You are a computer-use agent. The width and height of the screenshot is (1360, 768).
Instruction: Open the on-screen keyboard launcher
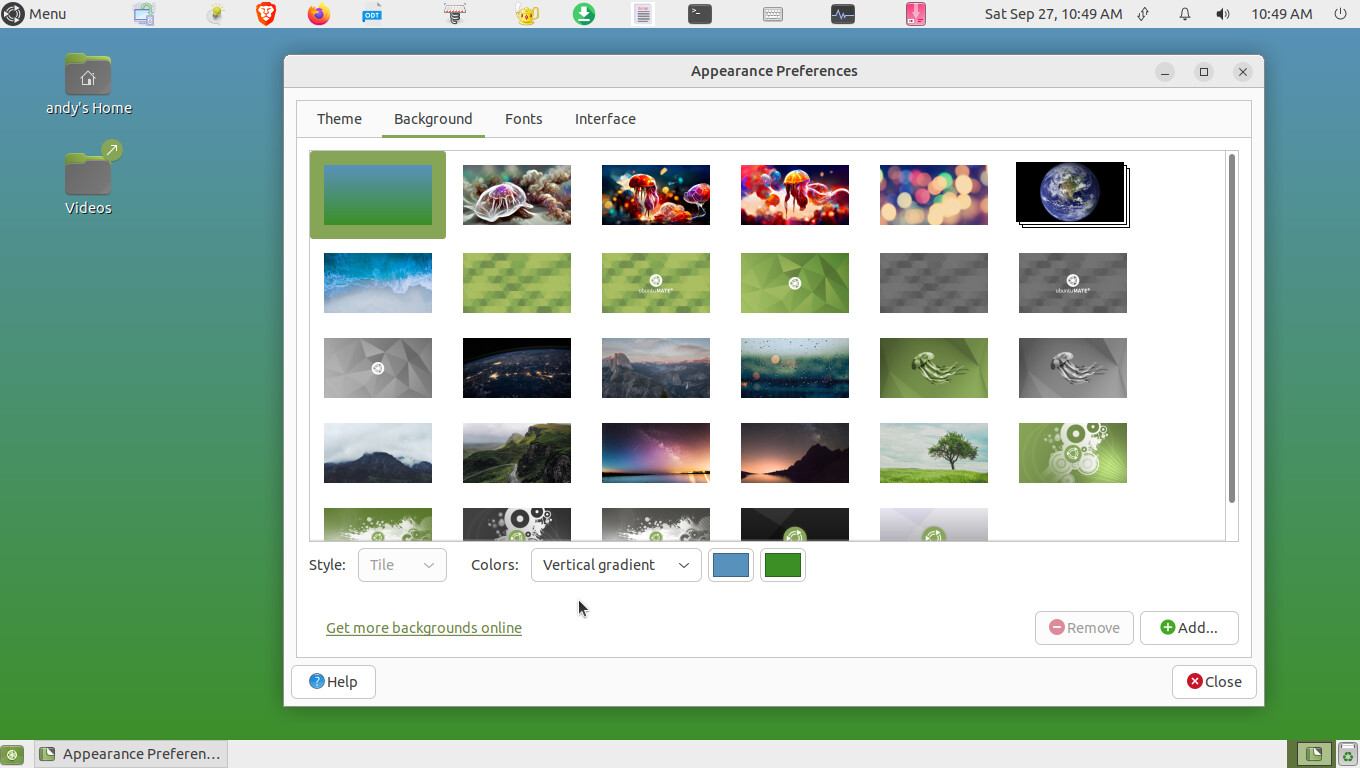772,14
